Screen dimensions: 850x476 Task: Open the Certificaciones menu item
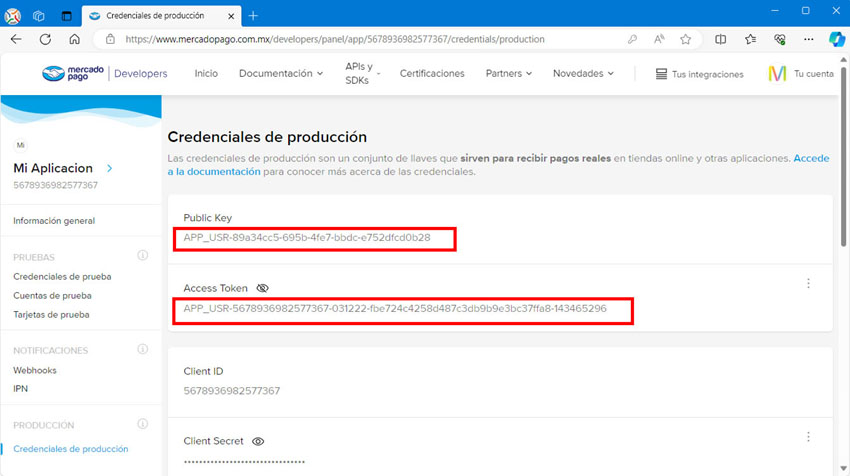(x=432, y=73)
